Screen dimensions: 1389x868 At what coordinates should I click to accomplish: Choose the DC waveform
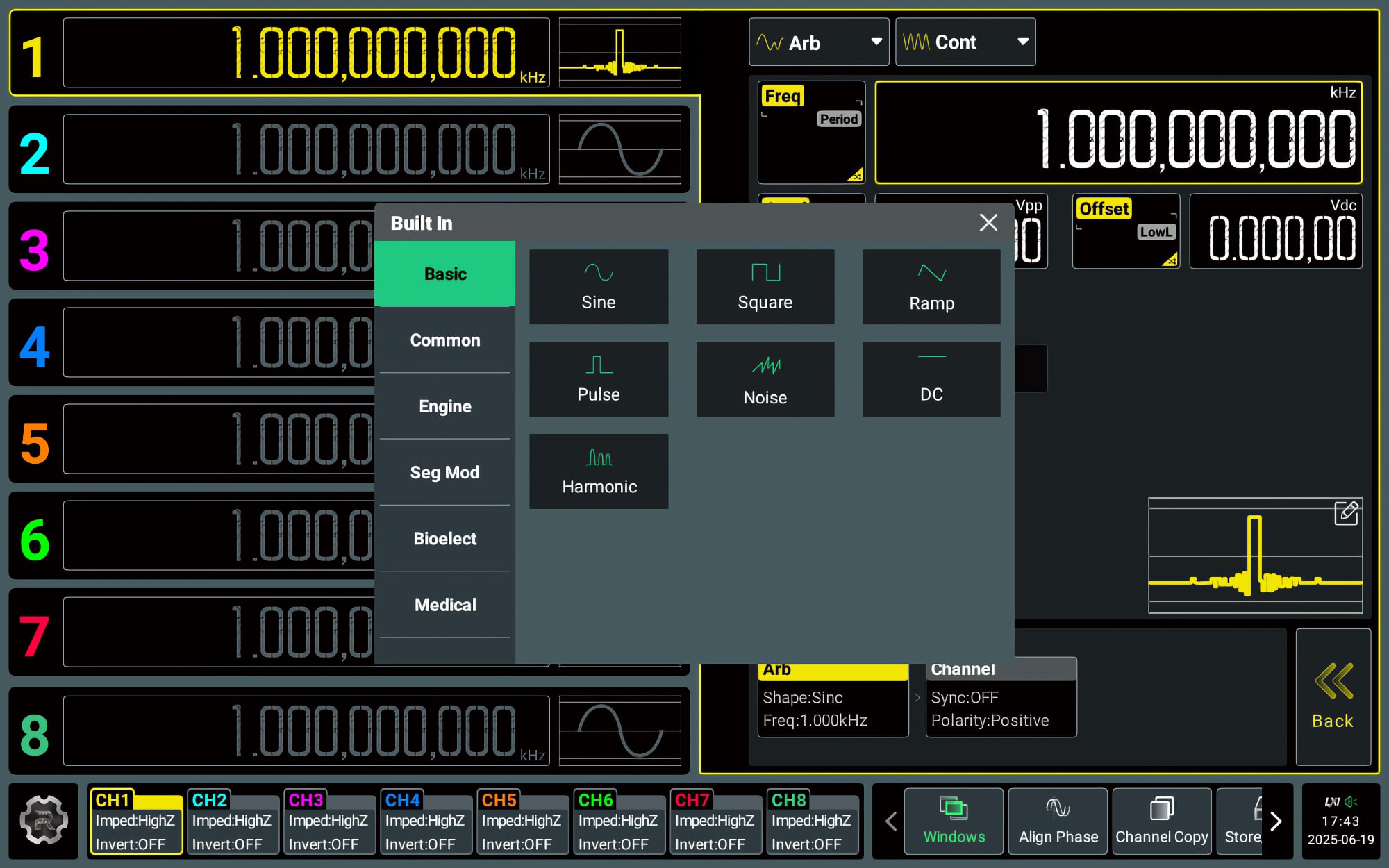(x=931, y=379)
